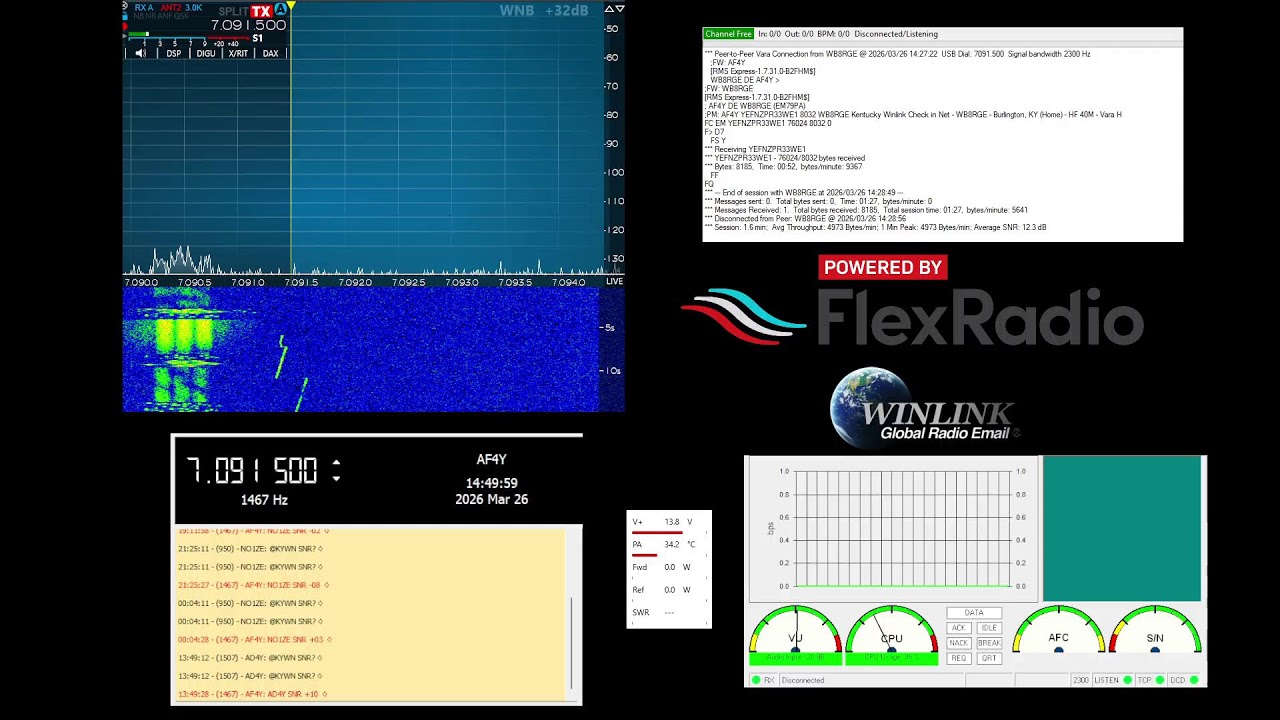Toggle the QSK setting
The width and height of the screenshot is (1280, 720).
click(x=179, y=17)
